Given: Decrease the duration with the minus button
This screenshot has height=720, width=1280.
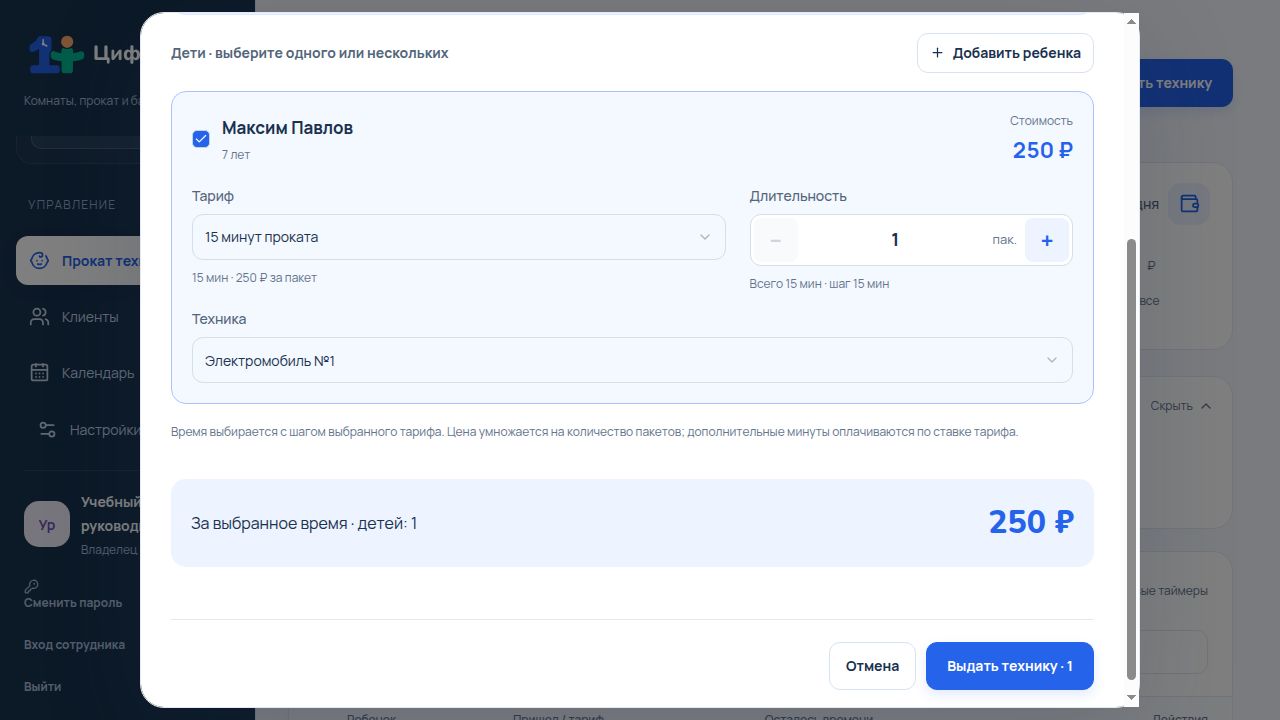Looking at the screenshot, I should click(776, 240).
